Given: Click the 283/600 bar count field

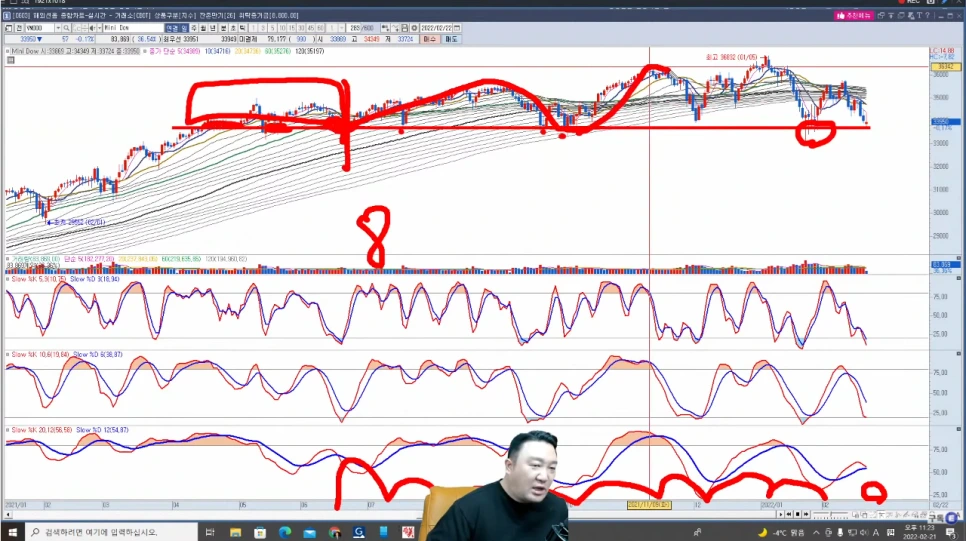Looking at the screenshot, I should tap(361, 28).
